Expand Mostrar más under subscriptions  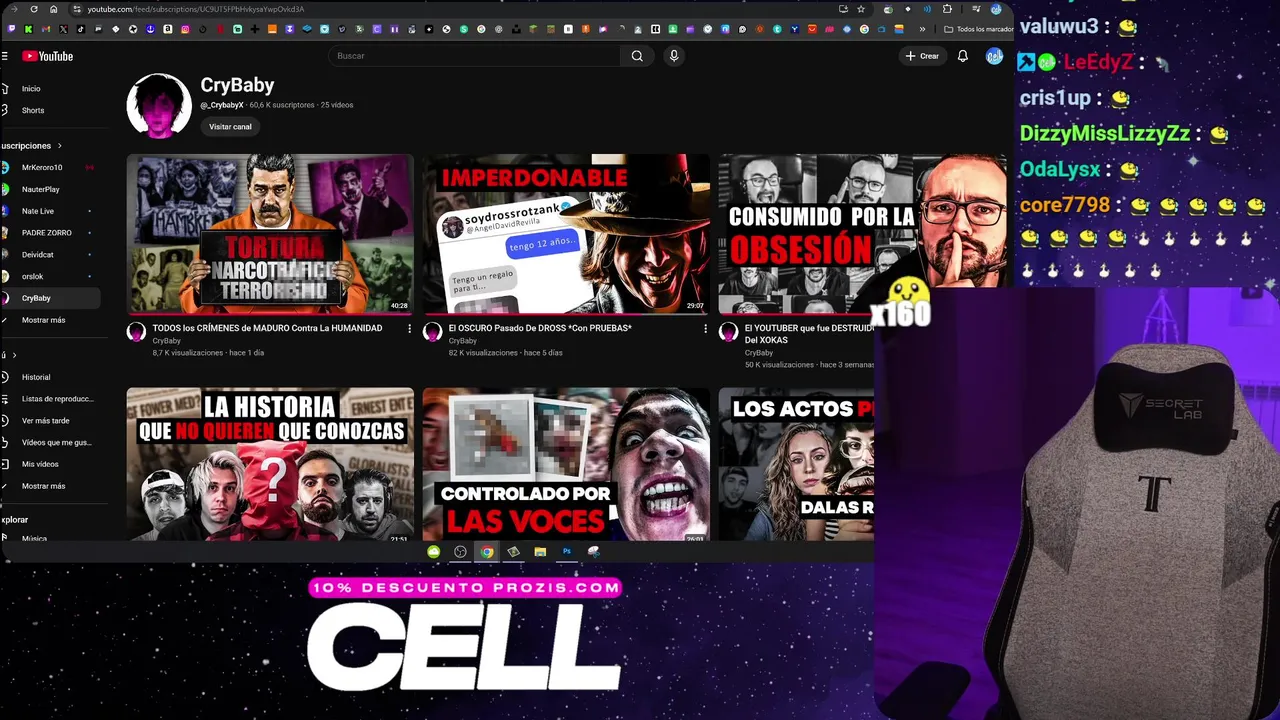pyautogui.click(x=43, y=320)
